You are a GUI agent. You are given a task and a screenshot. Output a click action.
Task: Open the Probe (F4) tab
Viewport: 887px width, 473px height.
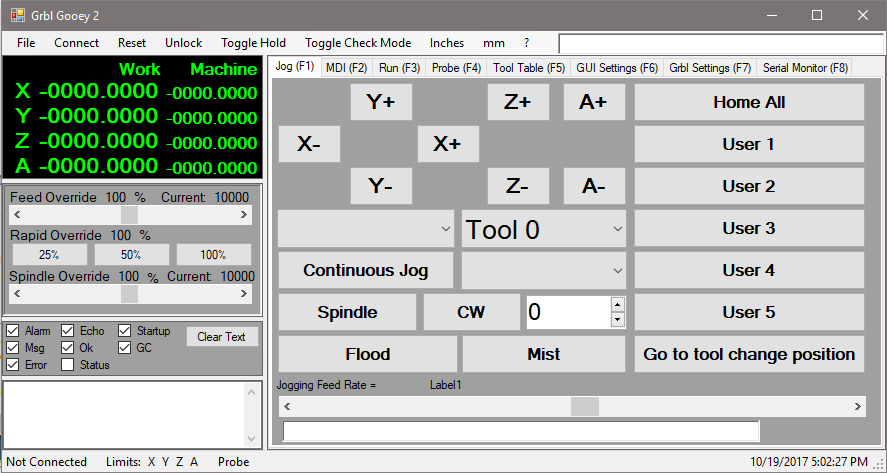[456, 68]
